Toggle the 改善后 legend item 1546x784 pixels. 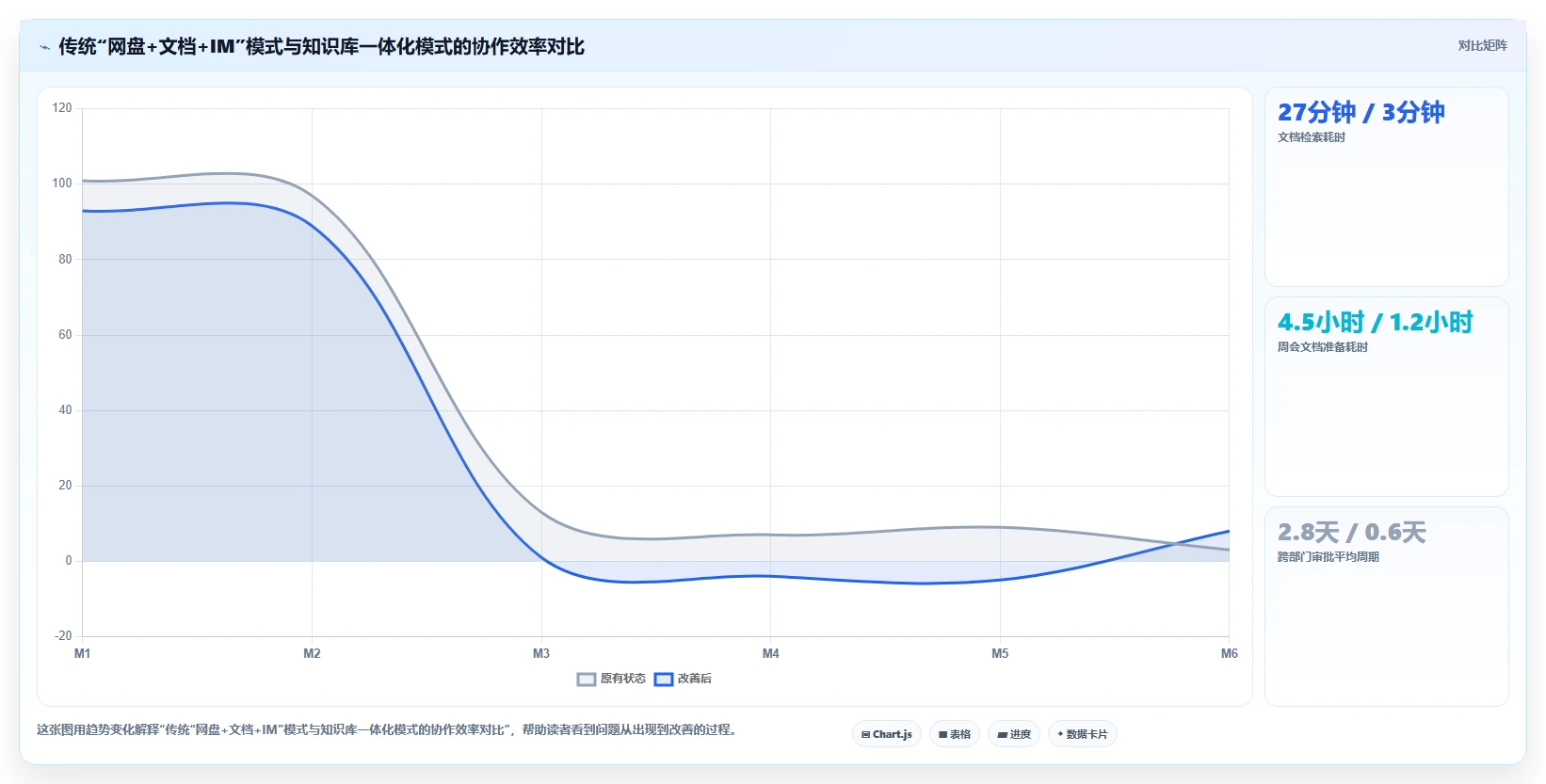tap(683, 679)
